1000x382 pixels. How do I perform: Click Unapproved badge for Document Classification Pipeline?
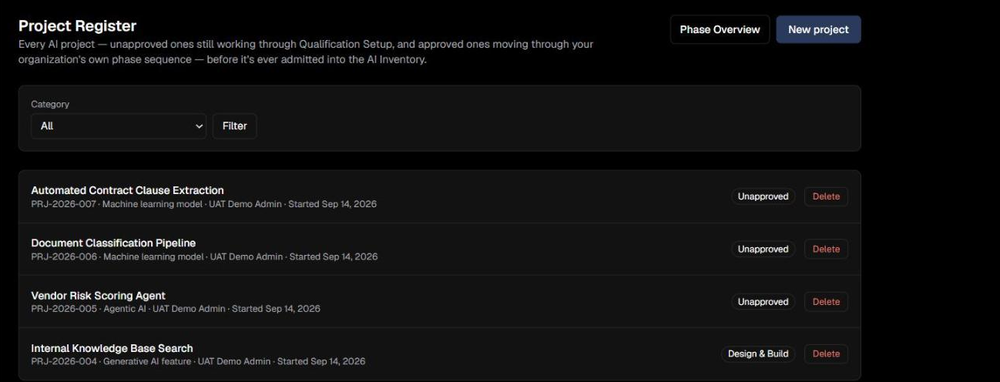coord(763,249)
